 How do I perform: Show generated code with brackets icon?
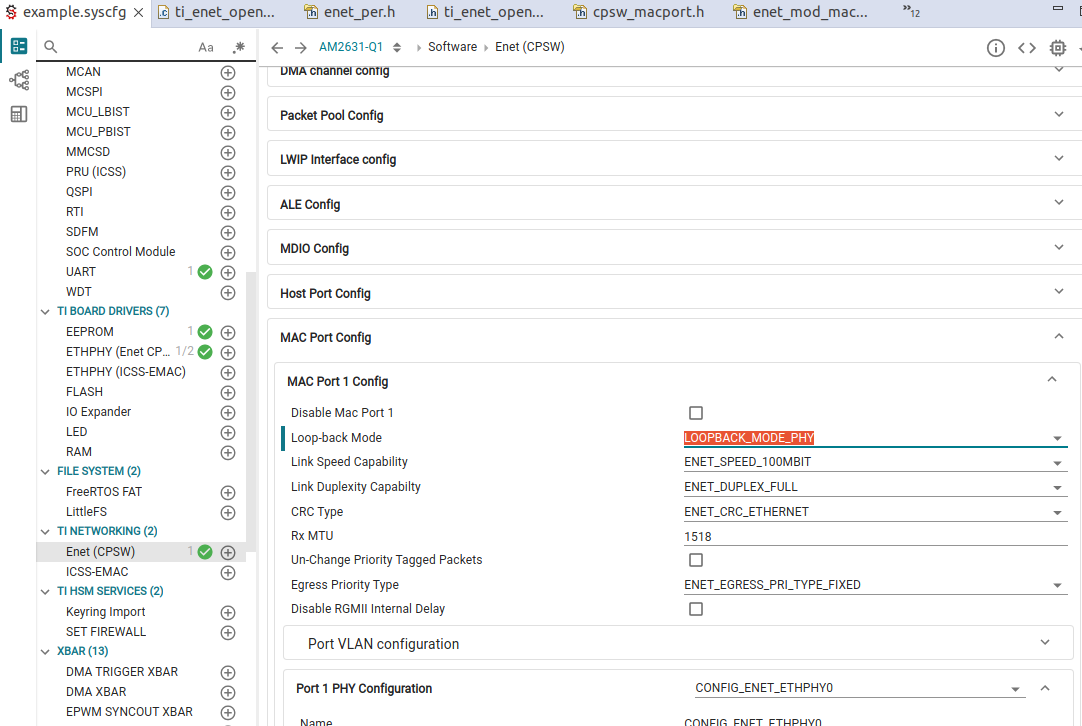tap(1027, 48)
